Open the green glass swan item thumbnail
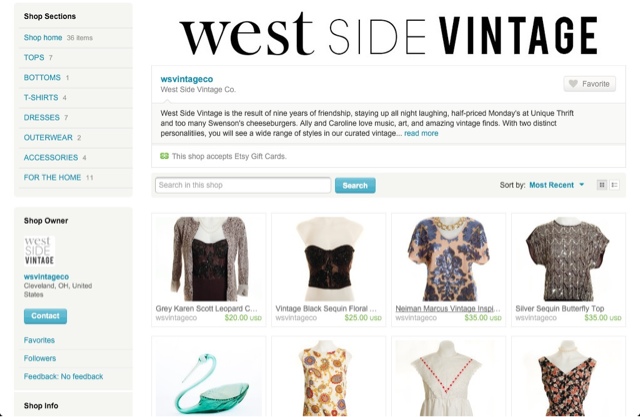 [x=209, y=378]
